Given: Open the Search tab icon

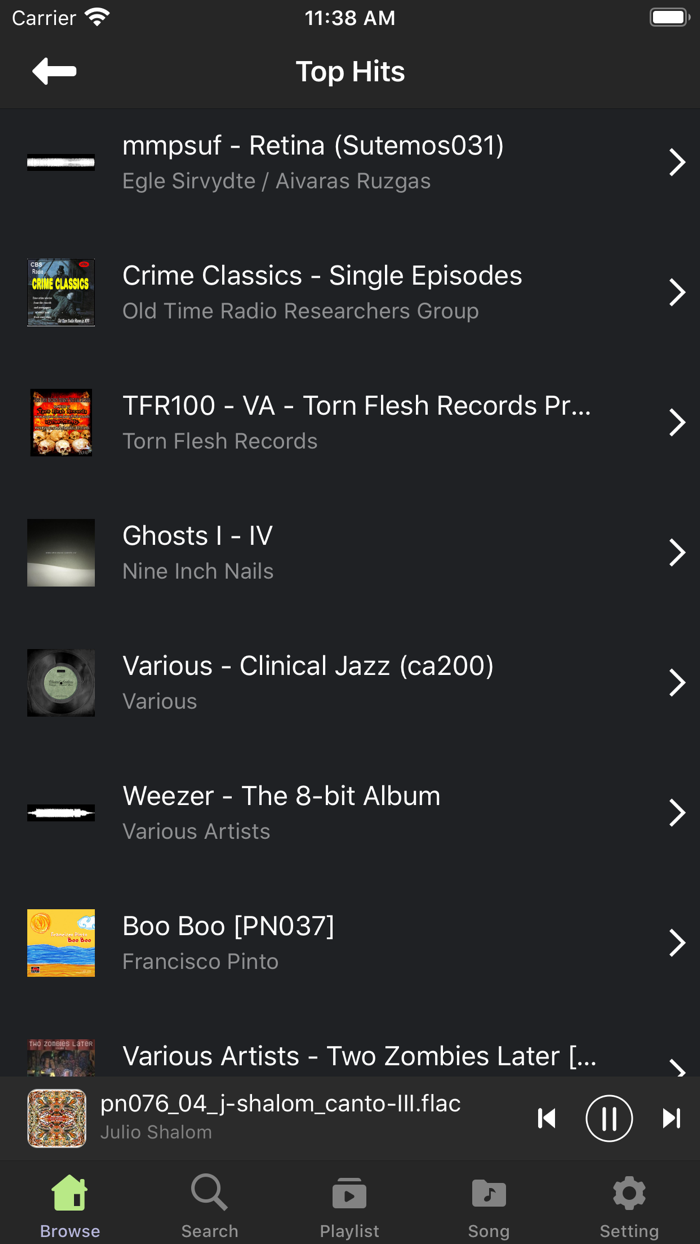Looking at the screenshot, I should 209,1192.
